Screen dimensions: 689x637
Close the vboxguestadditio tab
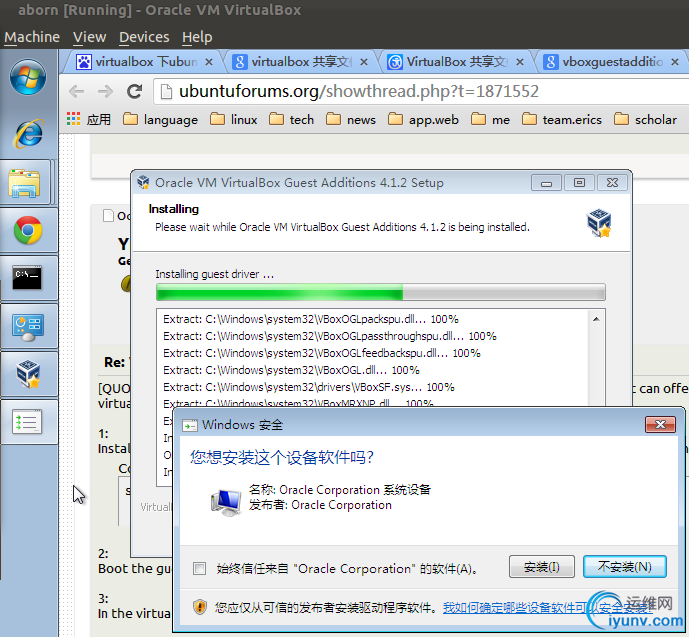(x=675, y=62)
